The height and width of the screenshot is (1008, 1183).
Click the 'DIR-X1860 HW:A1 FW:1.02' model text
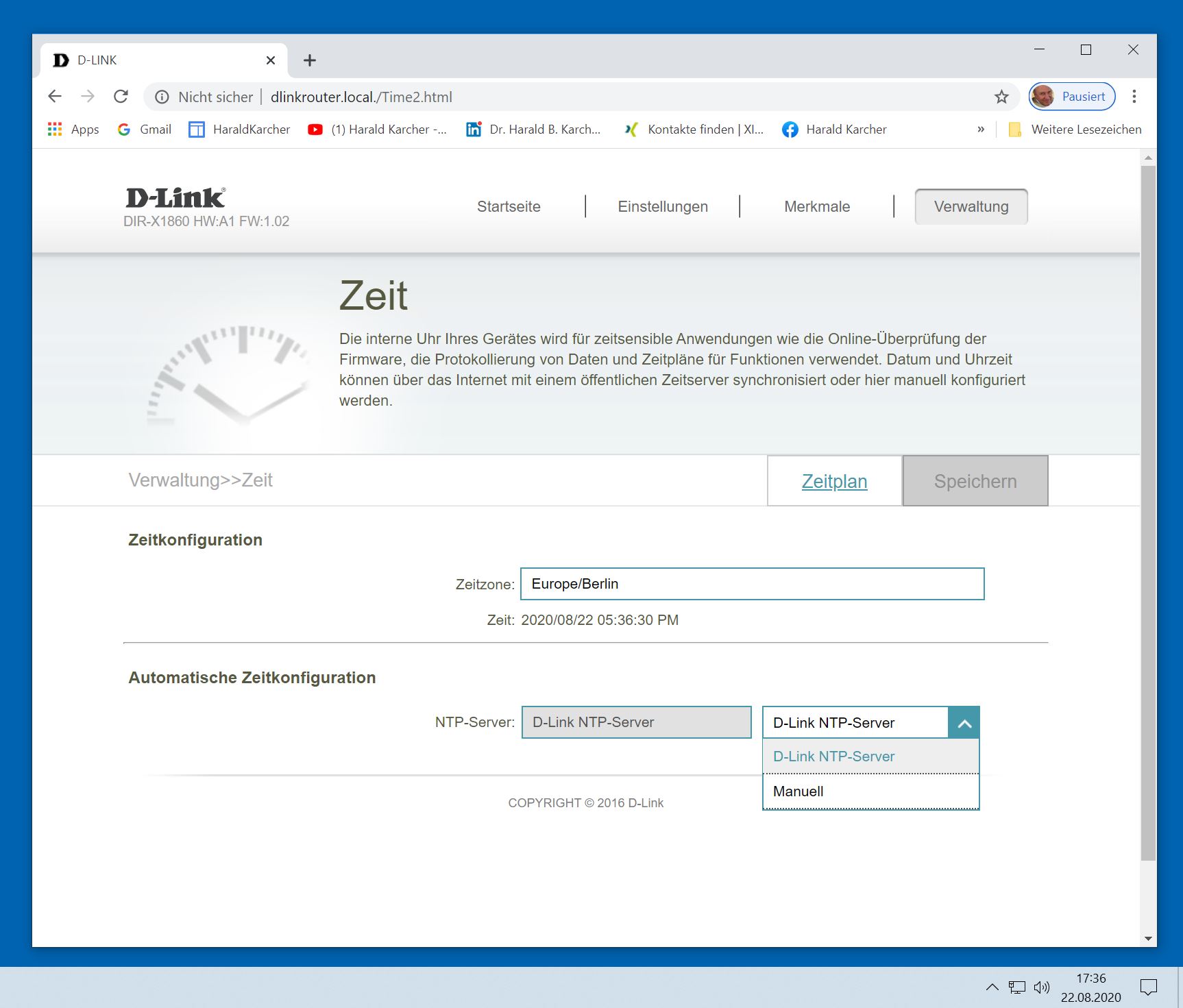[206, 221]
